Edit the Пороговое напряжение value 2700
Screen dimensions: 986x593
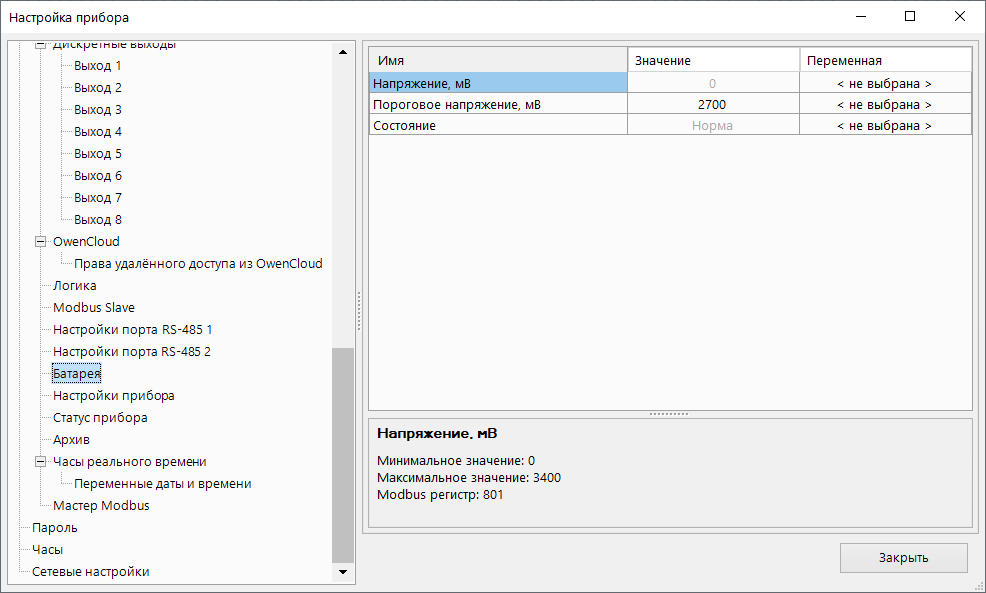[x=712, y=105]
